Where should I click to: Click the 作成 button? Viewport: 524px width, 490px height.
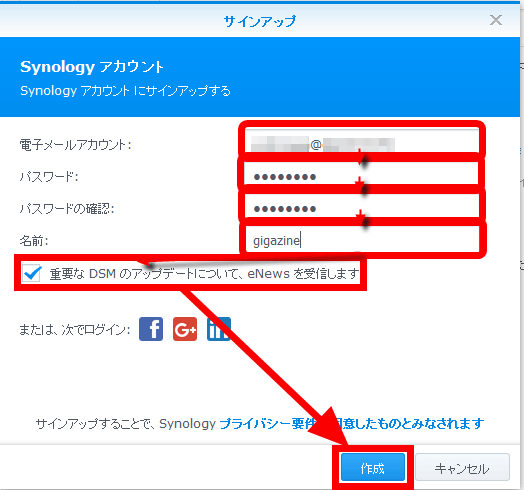point(373,468)
